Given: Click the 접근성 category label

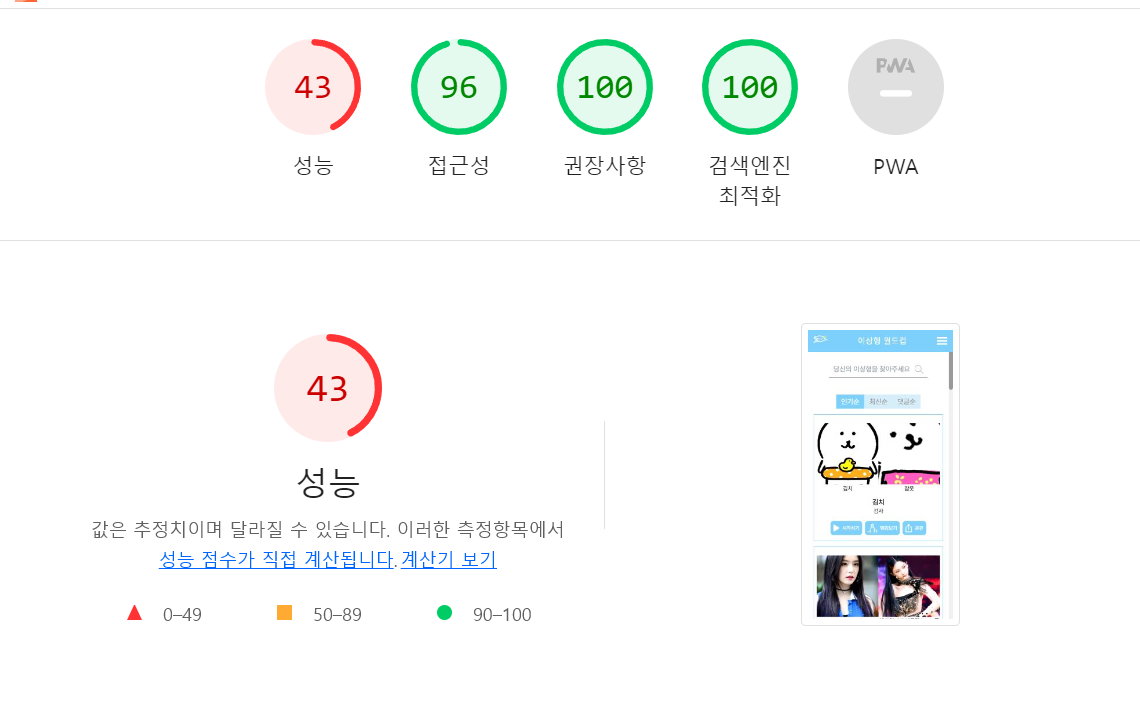Looking at the screenshot, I should point(459,166).
